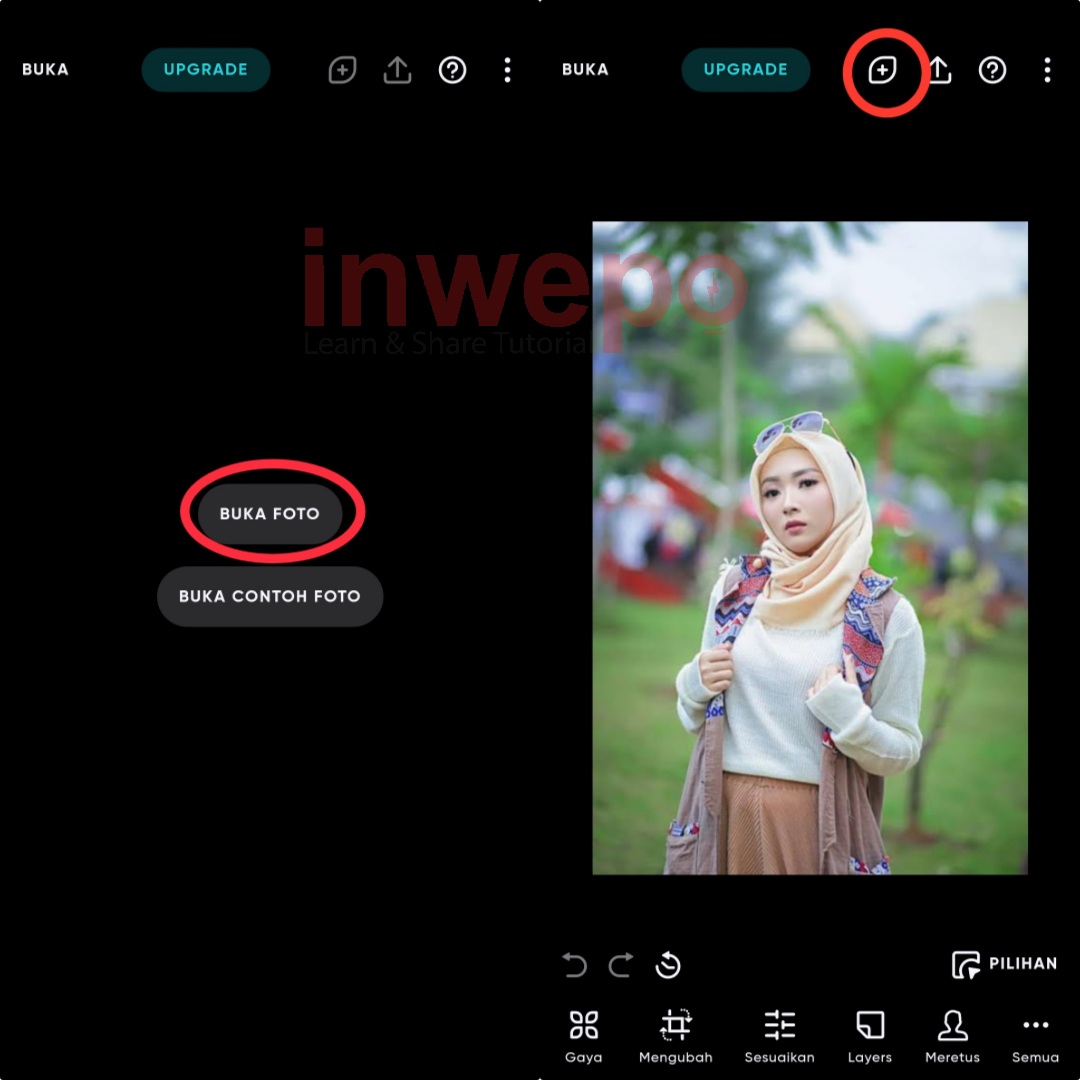Image resolution: width=1080 pixels, height=1080 pixels.
Task: Click the redo arrow icon
Action: pos(620,966)
